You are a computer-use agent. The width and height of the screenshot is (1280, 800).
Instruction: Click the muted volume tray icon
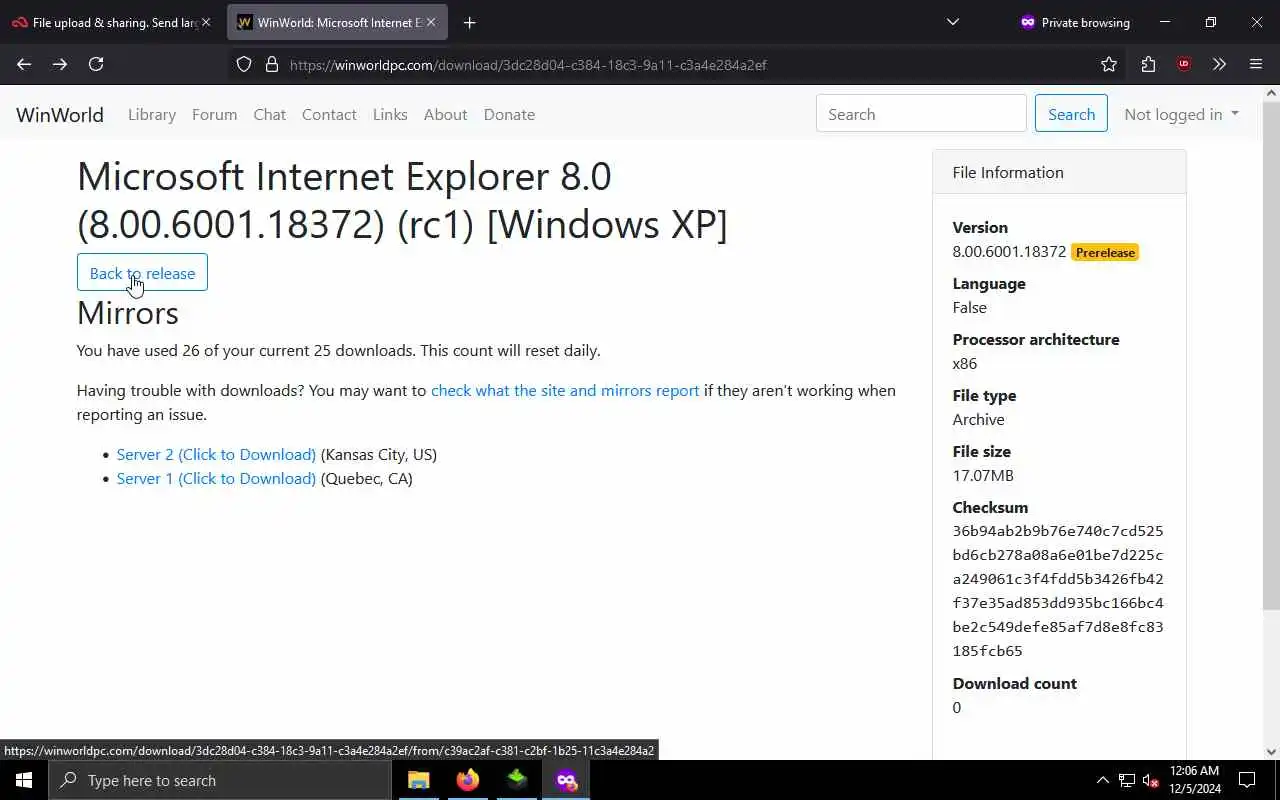pos(1151,780)
